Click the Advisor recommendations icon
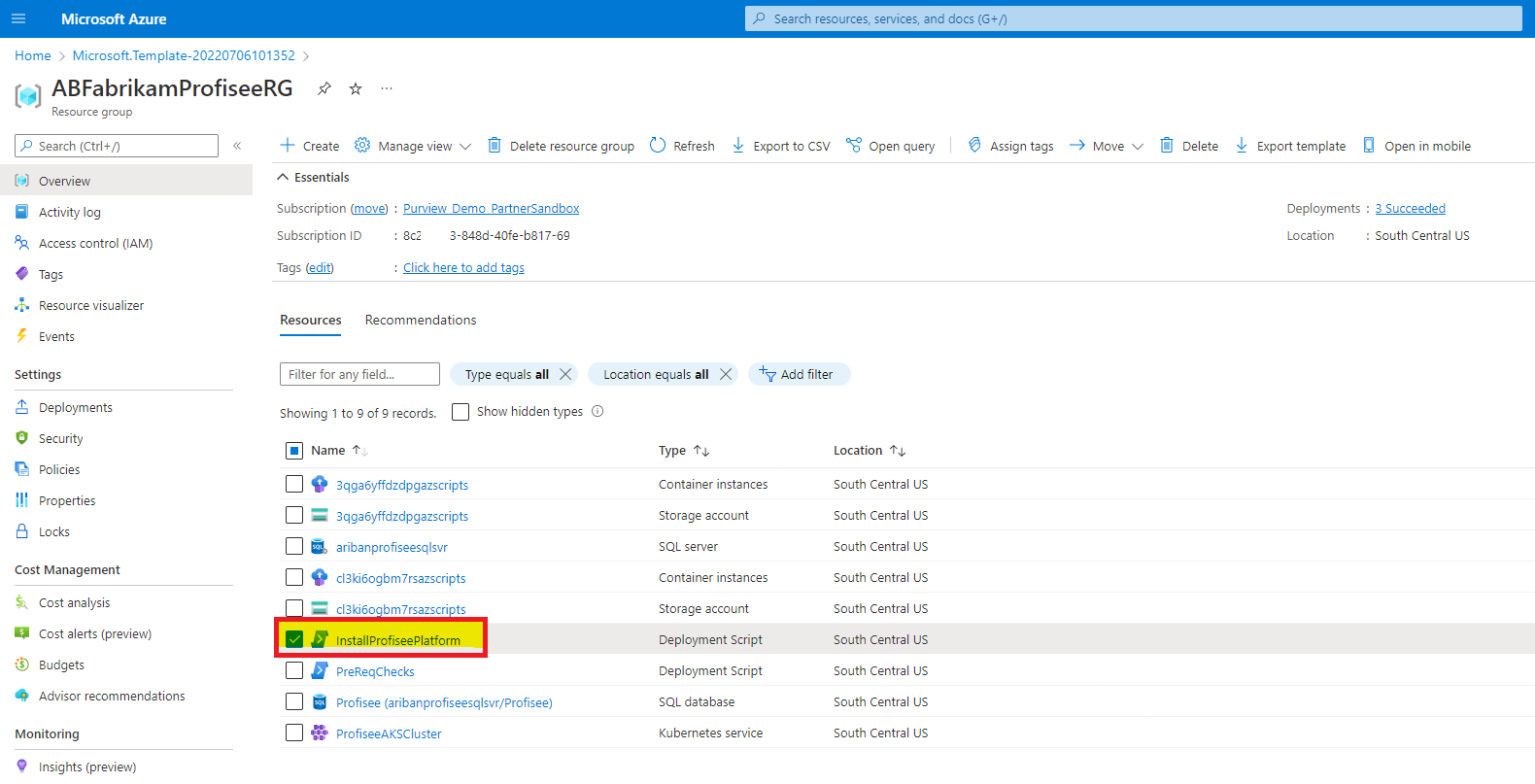 [21, 696]
